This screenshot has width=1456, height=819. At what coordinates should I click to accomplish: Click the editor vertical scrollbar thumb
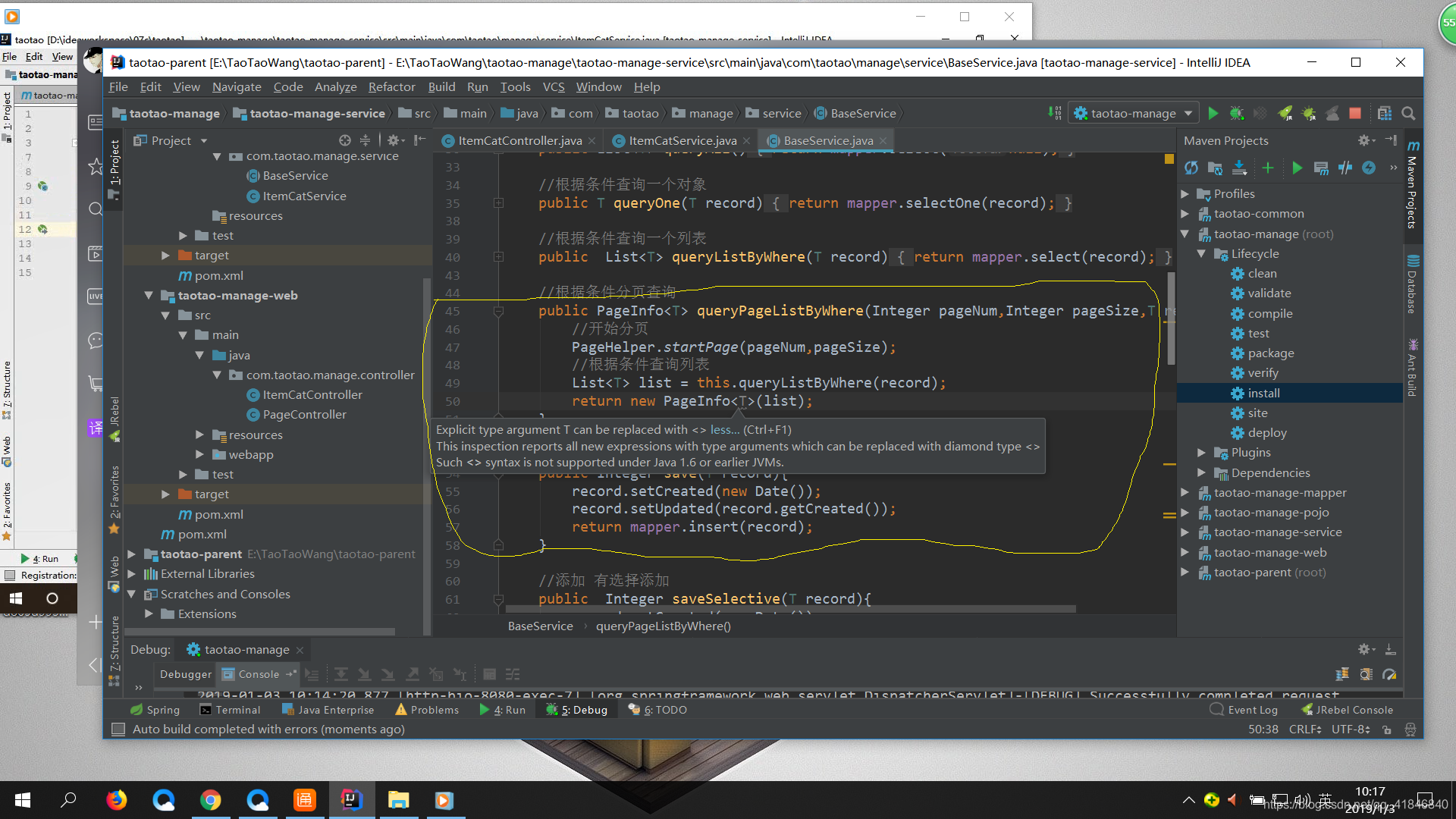[1172, 318]
